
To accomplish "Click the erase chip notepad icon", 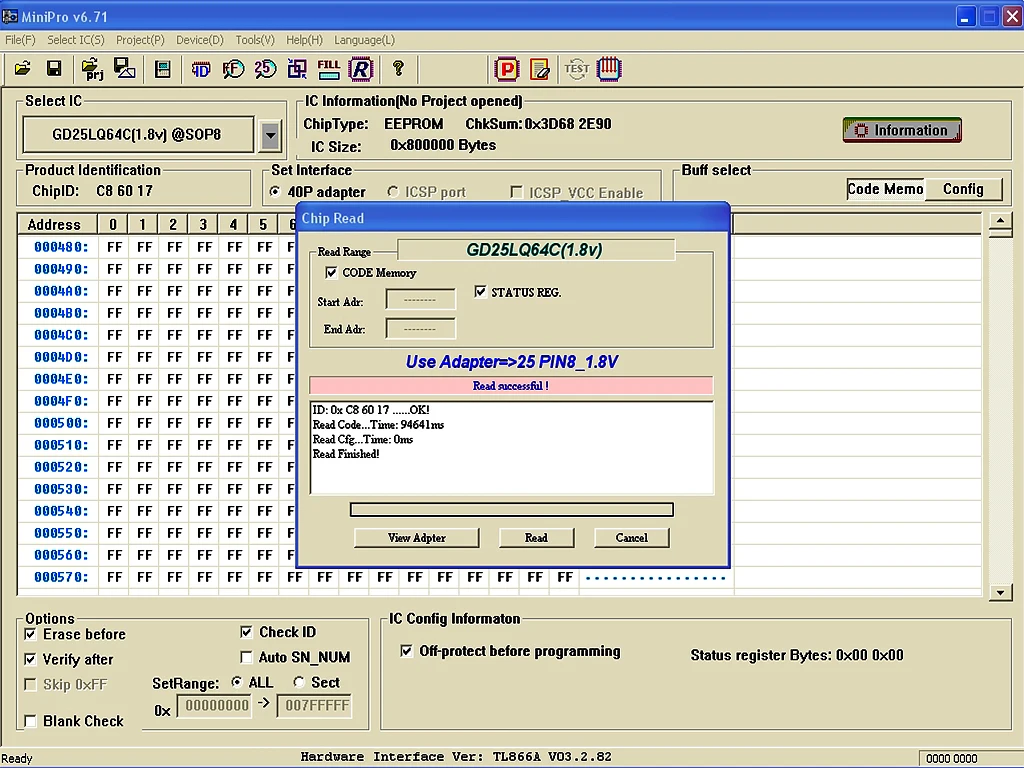I will click(x=539, y=69).
